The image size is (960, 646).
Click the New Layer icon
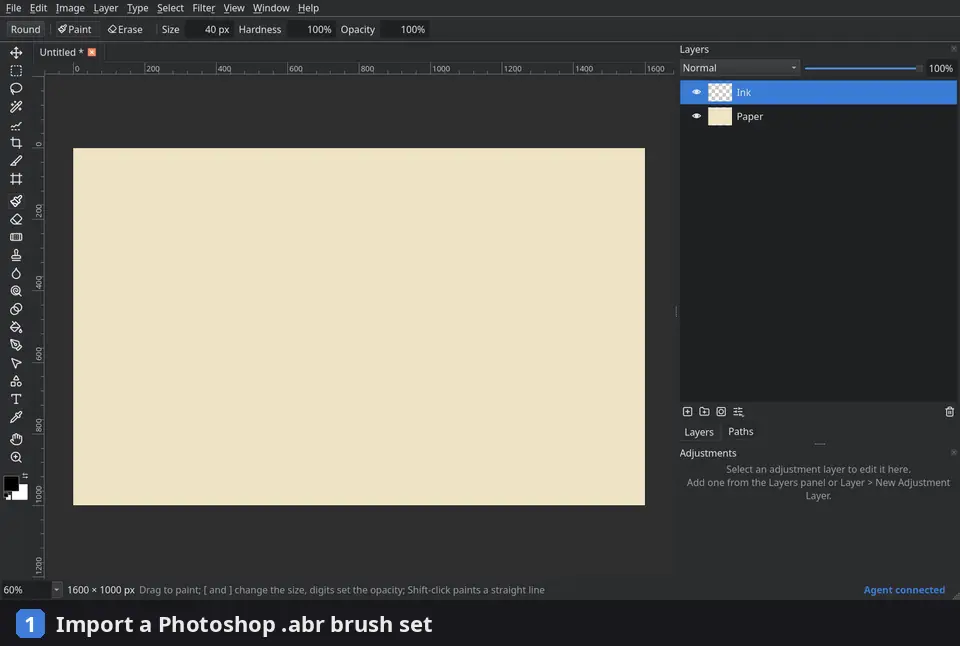coord(688,411)
